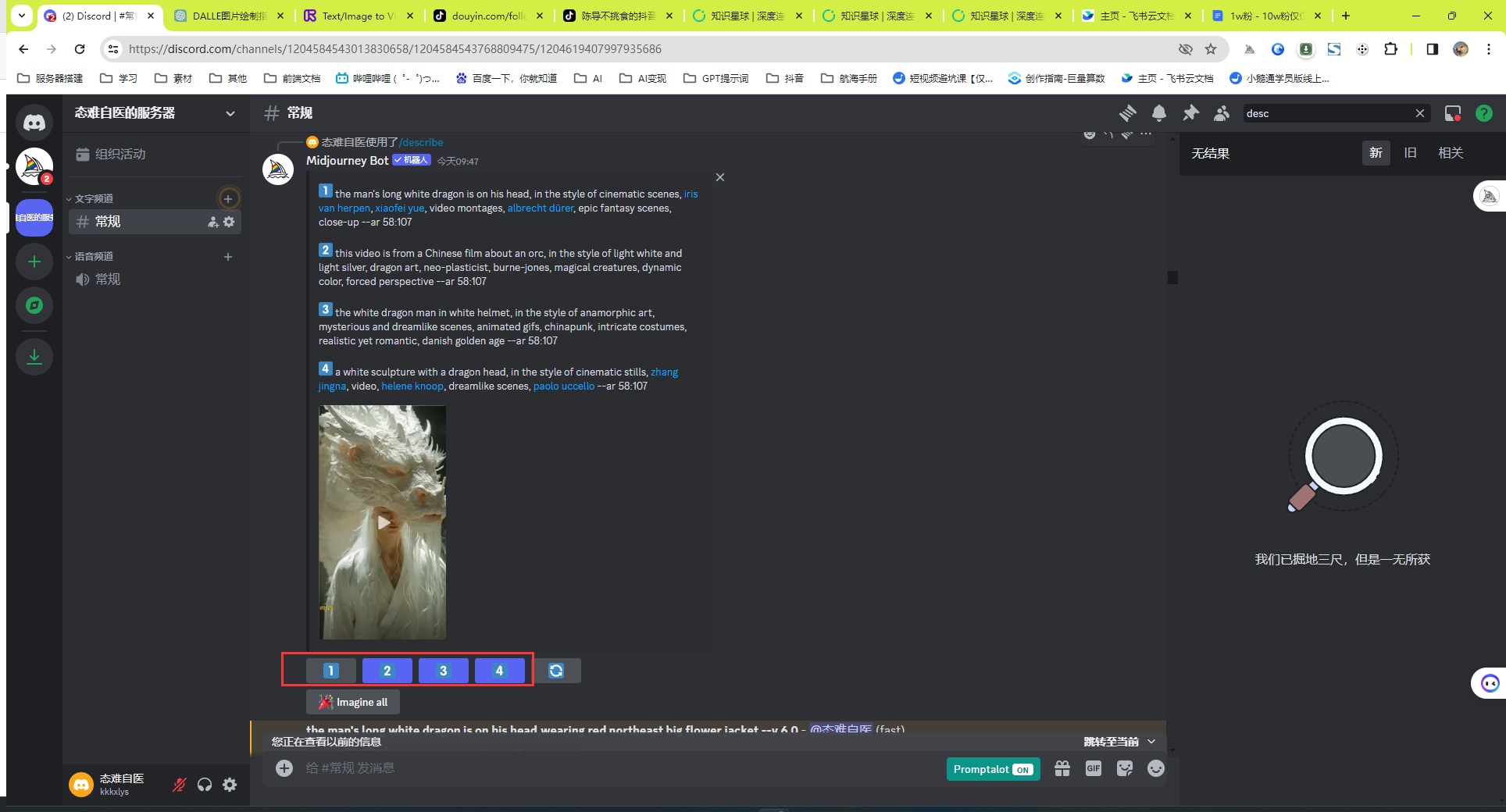This screenshot has width=1506, height=812.
Task: Dismiss embed with X button
Action: pyautogui.click(x=720, y=177)
